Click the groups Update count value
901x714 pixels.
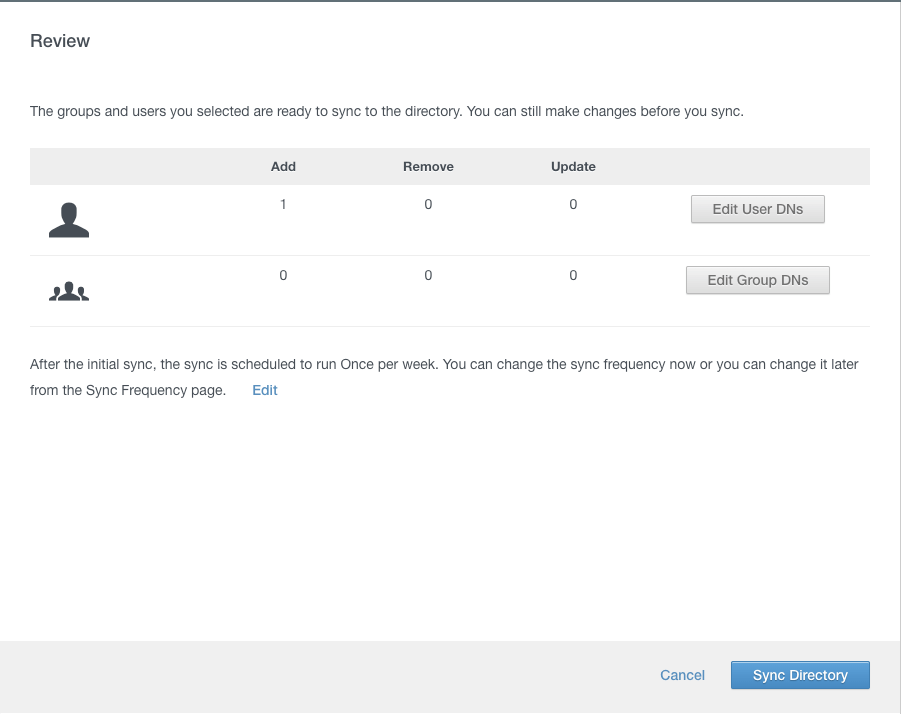(x=573, y=275)
